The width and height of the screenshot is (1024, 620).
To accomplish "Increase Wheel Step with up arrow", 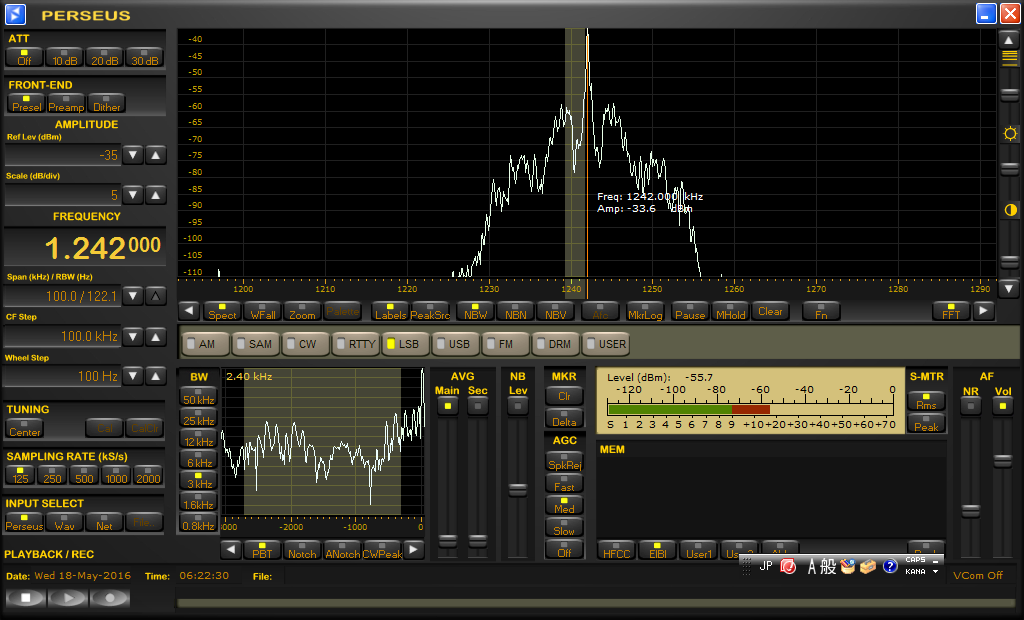I will click(x=155, y=376).
